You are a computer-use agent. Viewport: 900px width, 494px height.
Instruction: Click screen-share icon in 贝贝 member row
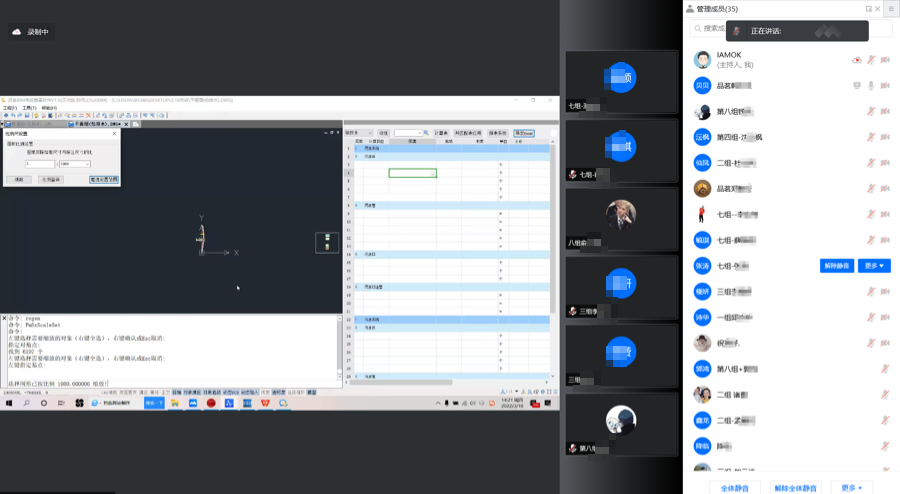[857, 85]
